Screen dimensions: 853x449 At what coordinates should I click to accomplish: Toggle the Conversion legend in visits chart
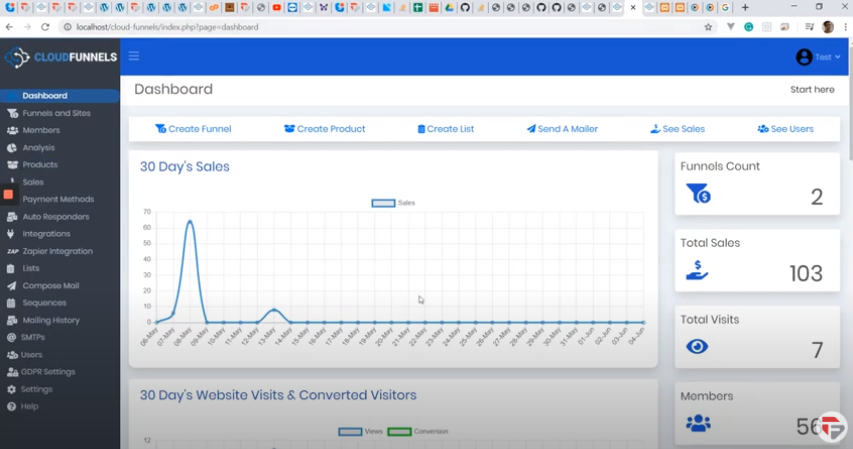417,432
